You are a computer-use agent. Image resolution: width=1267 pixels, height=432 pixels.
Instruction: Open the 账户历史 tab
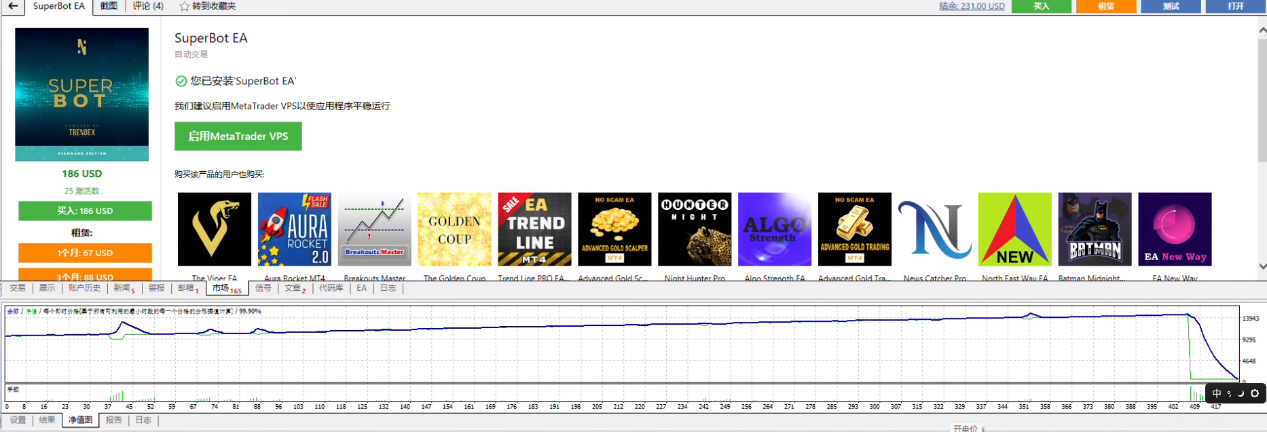point(84,288)
